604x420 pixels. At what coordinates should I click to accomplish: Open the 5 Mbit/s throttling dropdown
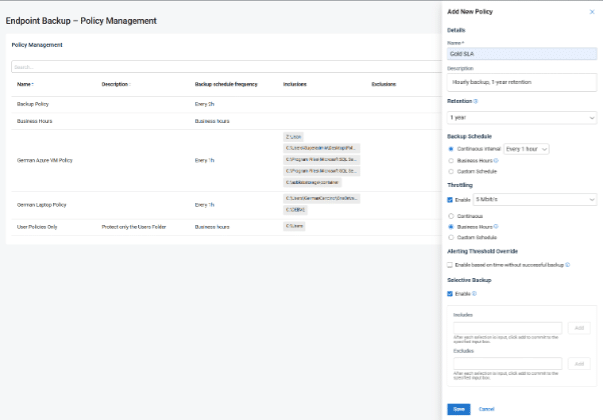pos(535,200)
